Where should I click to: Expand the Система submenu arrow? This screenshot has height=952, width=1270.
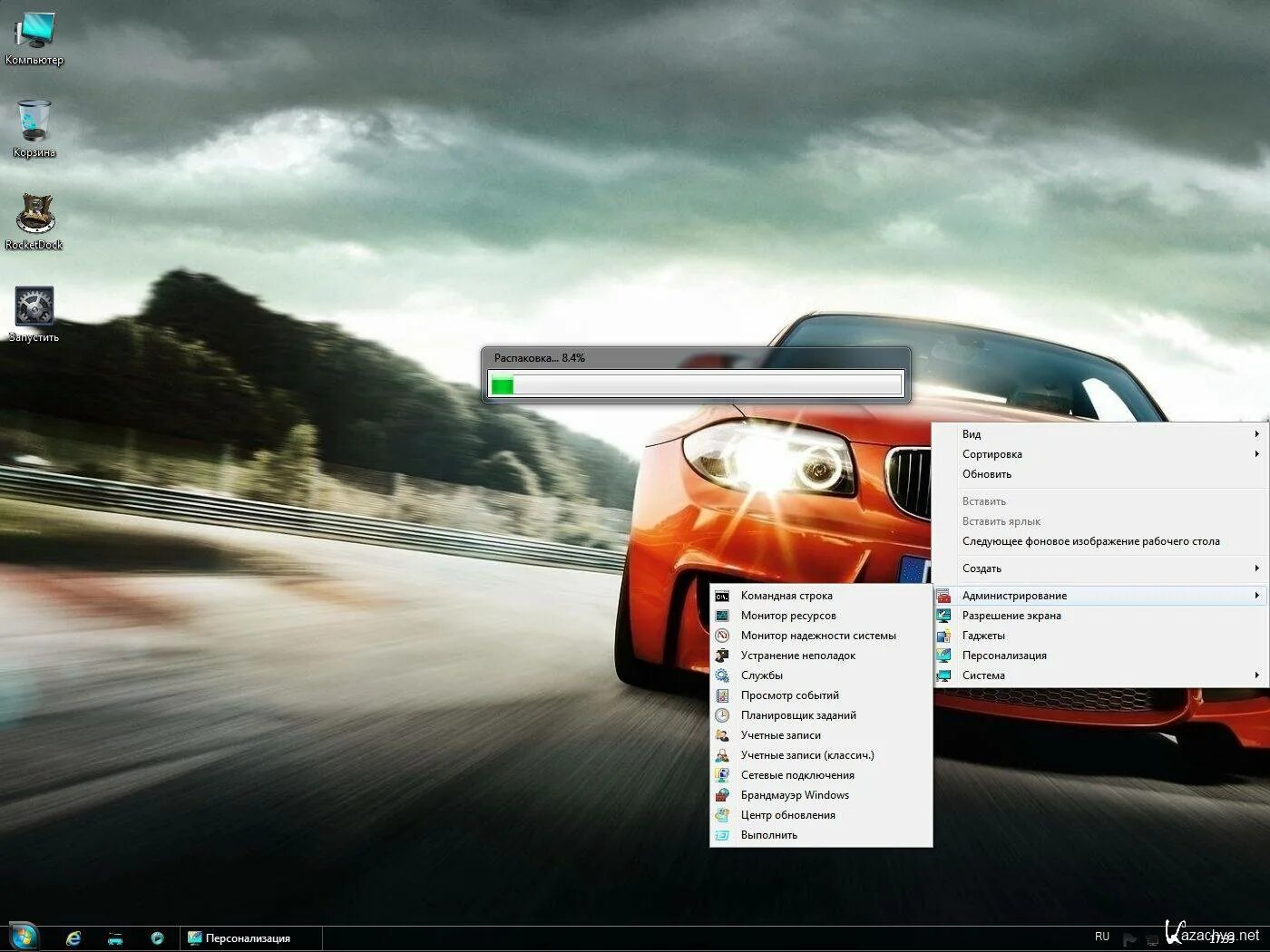[x=1256, y=675]
